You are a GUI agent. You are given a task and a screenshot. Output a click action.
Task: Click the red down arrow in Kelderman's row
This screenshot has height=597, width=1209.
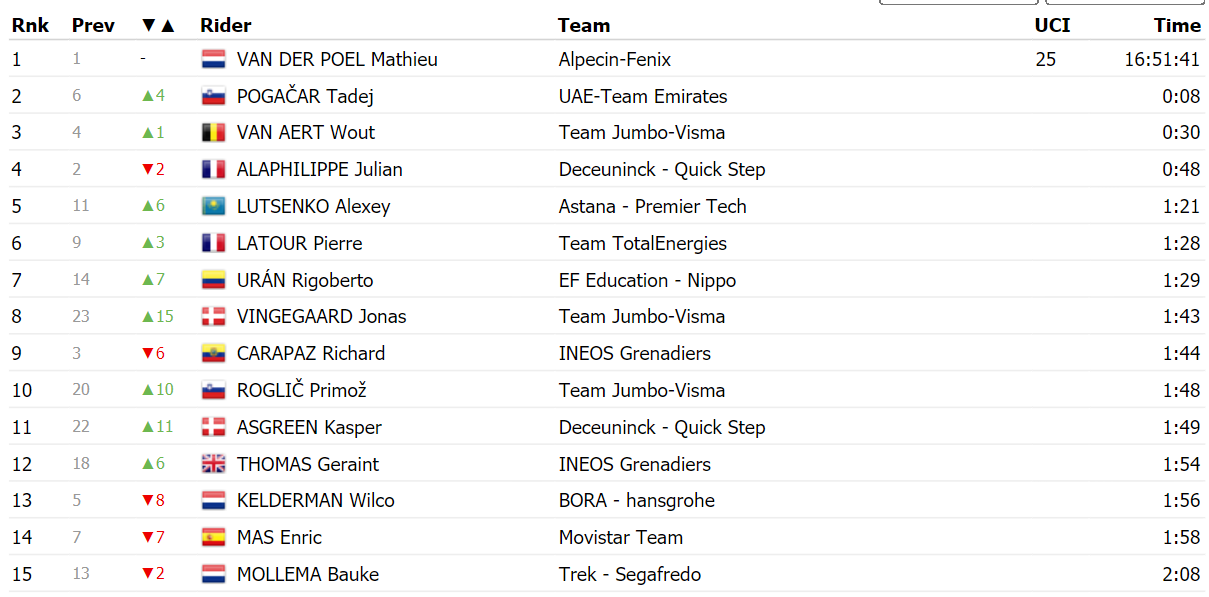tap(147, 500)
